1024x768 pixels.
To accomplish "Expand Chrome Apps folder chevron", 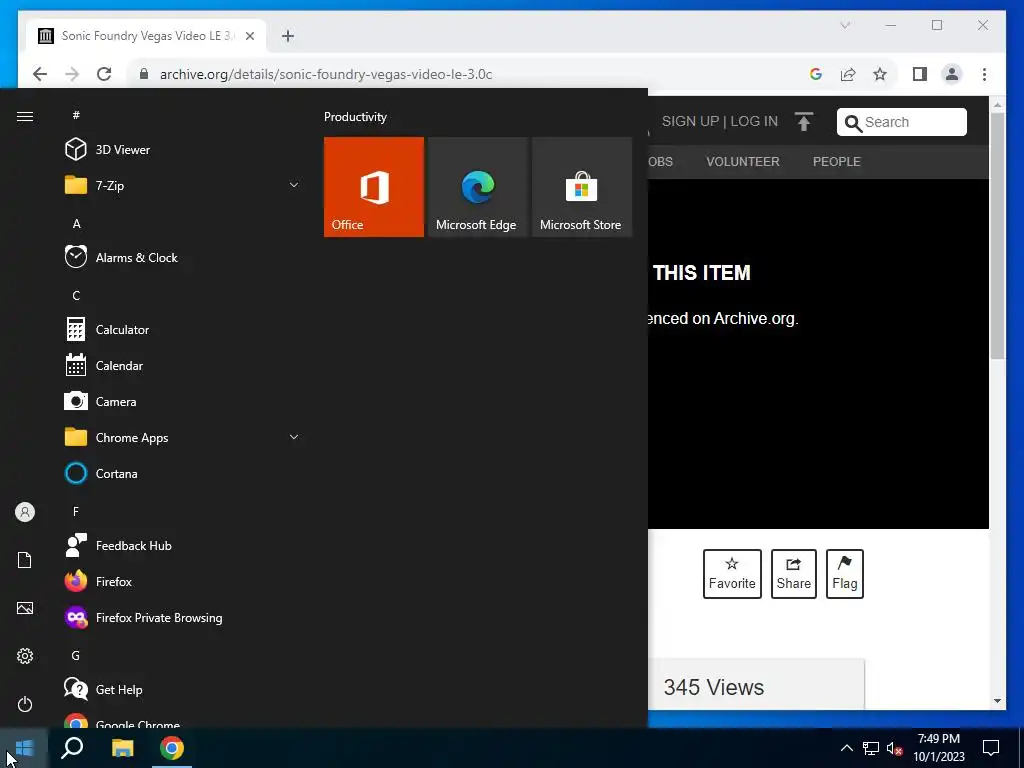I will coord(294,438).
